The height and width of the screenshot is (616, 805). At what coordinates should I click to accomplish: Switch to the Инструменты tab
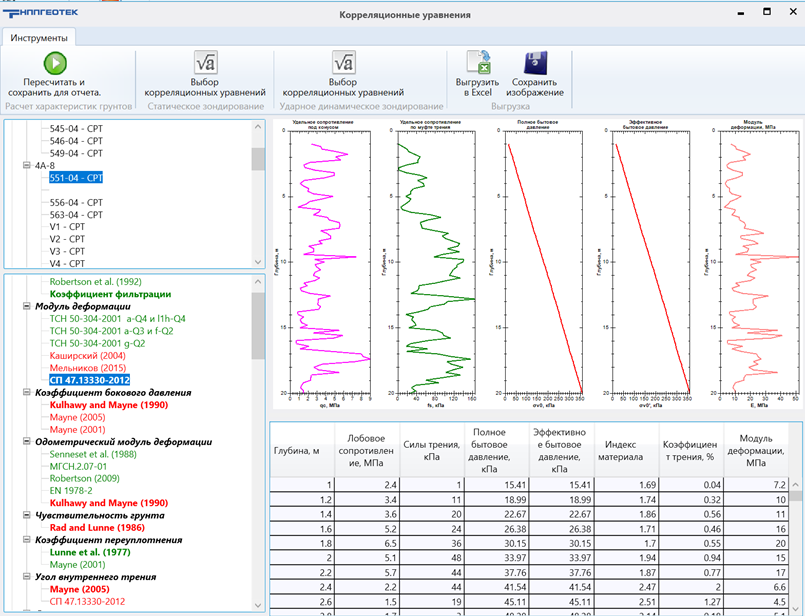pyautogui.click(x=39, y=38)
